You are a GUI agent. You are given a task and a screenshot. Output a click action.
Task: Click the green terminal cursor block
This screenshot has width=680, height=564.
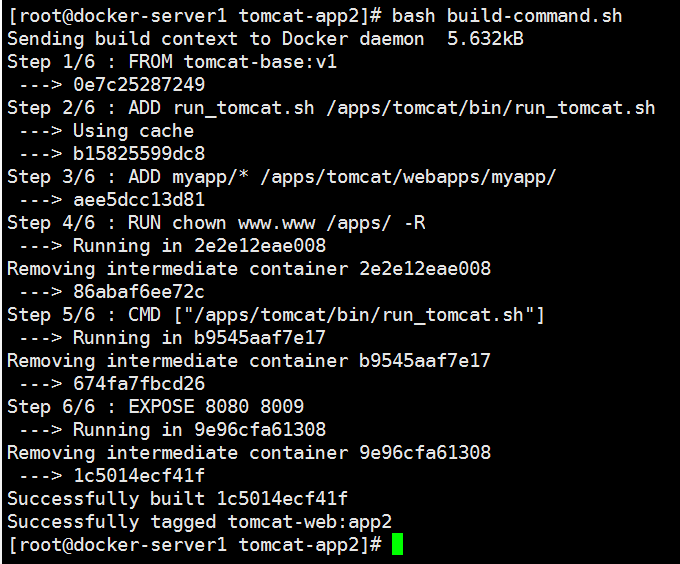tap(397, 544)
